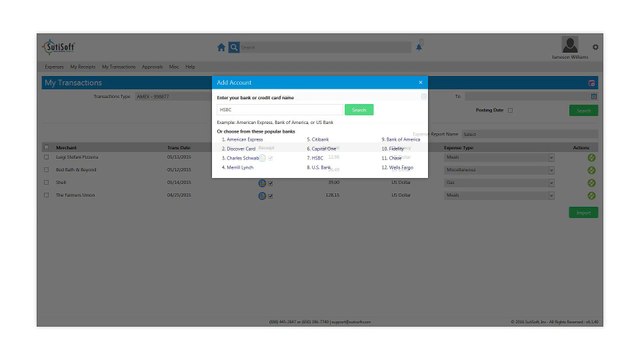Toggle the Posting Date checkbox
640x360 pixels.
tap(510, 110)
